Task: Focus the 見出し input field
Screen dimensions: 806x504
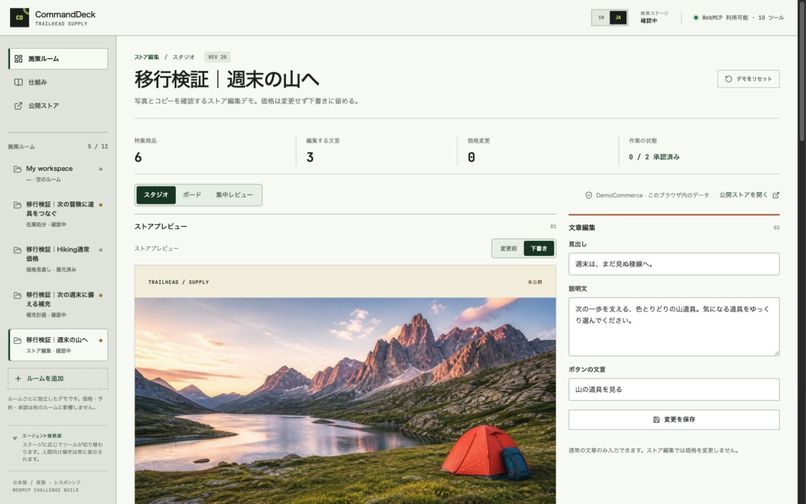Action: [674, 264]
